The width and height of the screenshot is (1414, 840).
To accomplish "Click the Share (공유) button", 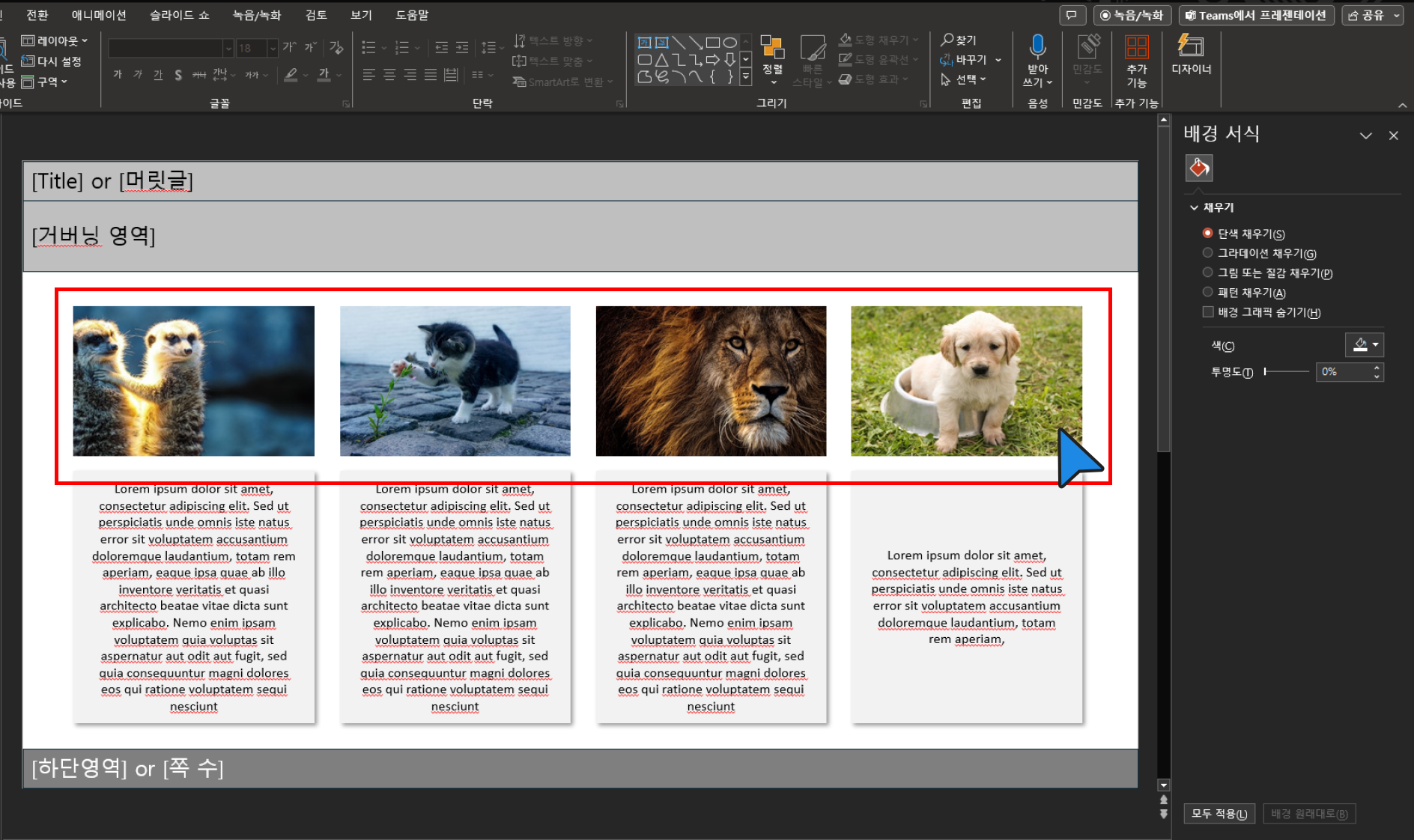I will click(1372, 15).
